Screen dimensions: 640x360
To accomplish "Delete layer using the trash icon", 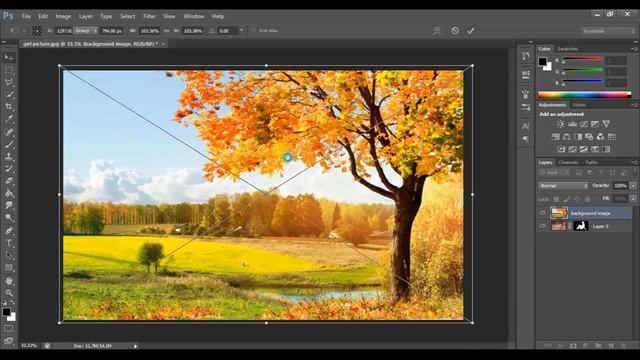I will (x=623, y=346).
